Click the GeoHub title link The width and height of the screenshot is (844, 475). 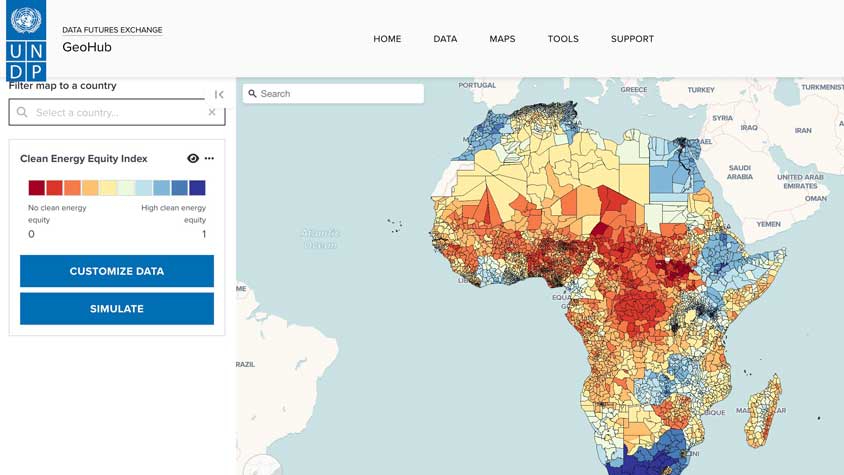coord(87,47)
